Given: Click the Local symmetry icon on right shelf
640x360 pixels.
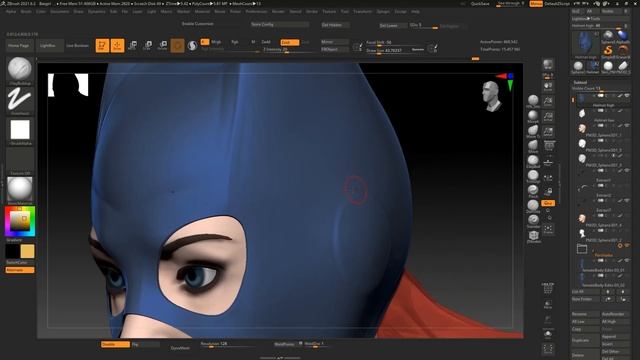Looking at the screenshot, I should pos(548,178).
